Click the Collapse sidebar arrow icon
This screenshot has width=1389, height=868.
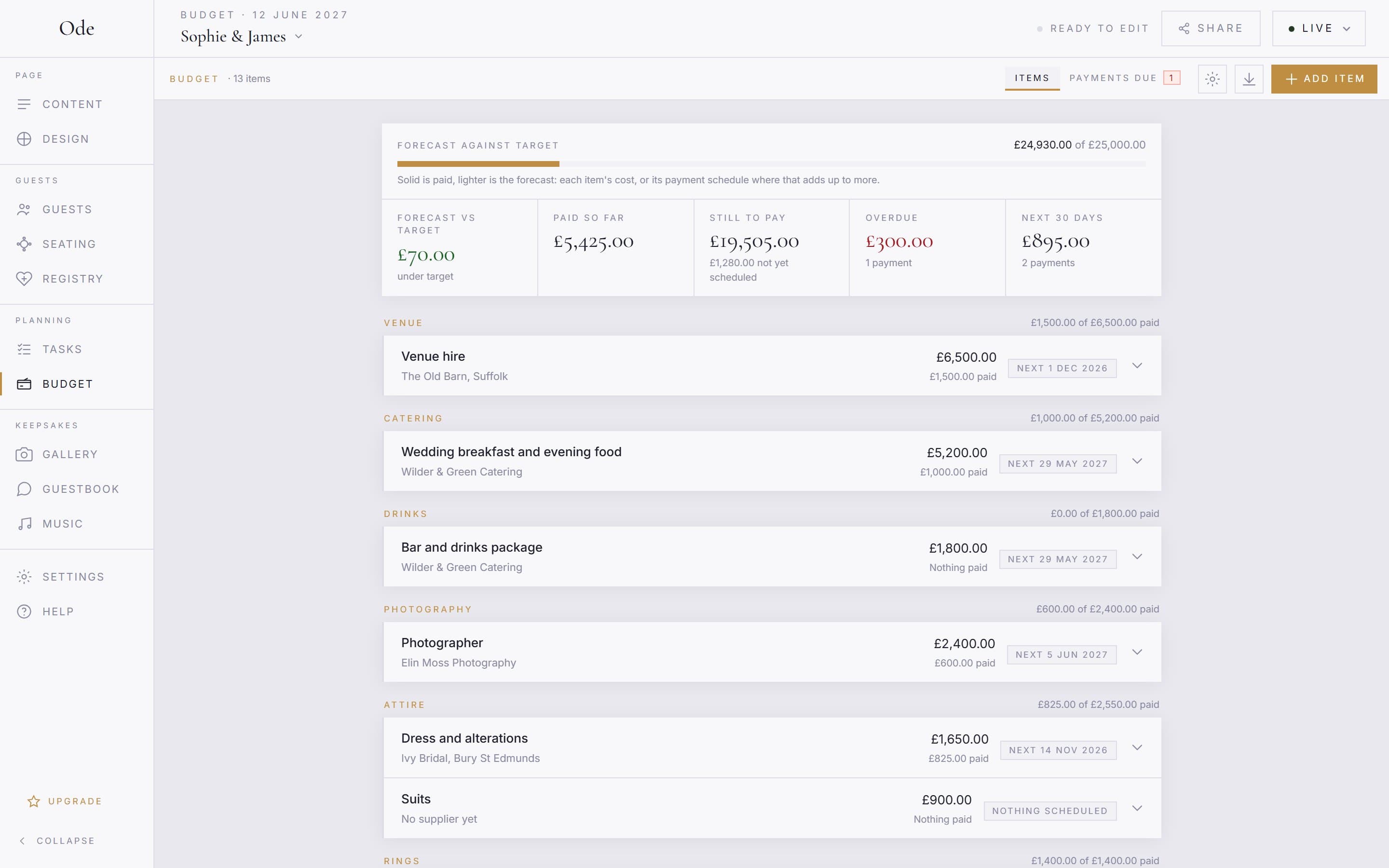tap(22, 841)
